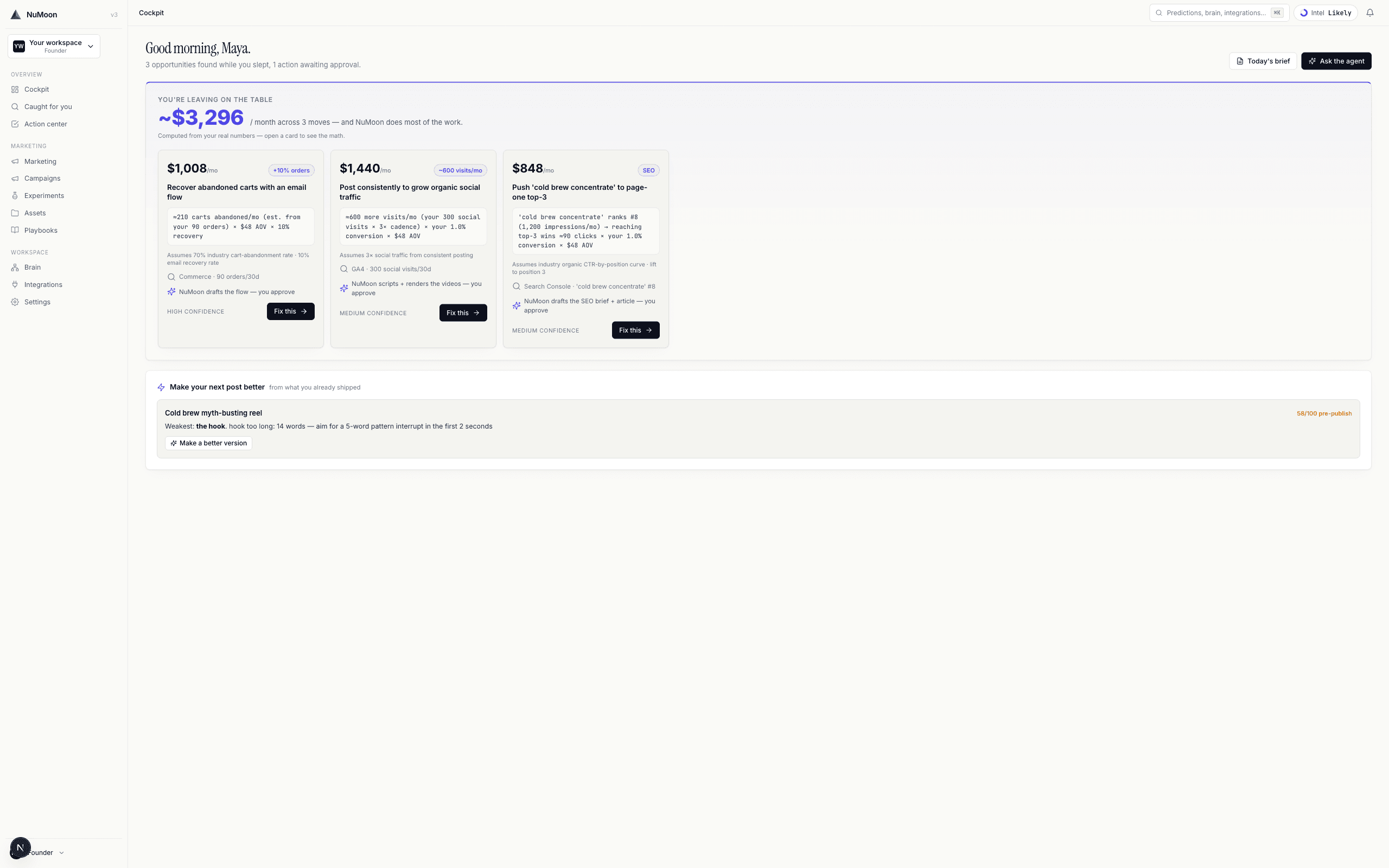Open the Cold brew myth-busting reel card
The width and height of the screenshot is (1389, 868).
(758, 429)
